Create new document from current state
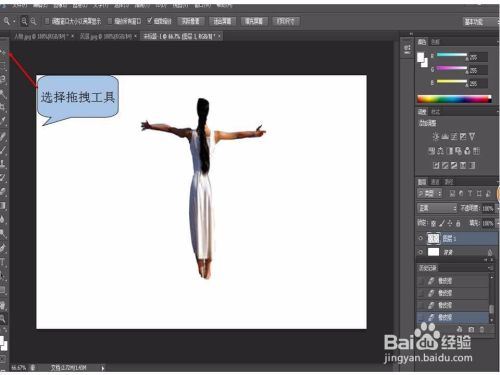This screenshot has height=375, width=500. click(x=460, y=329)
